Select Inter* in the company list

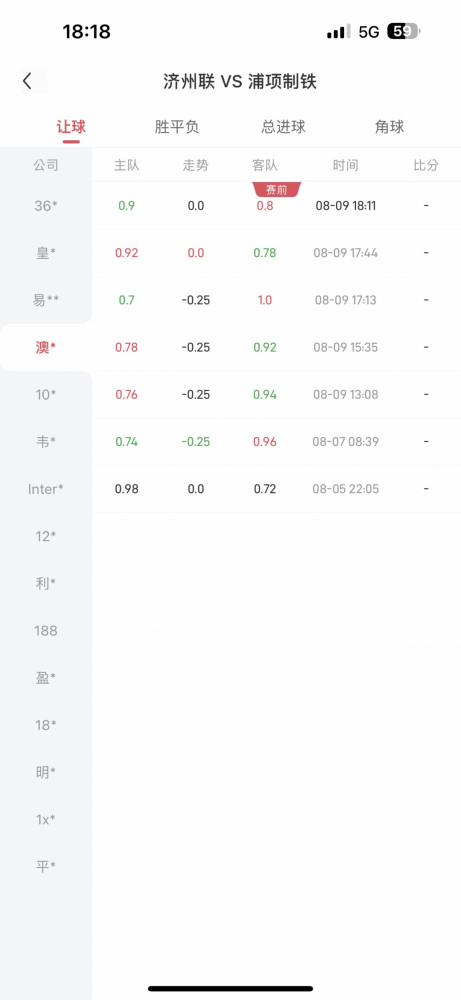coord(46,489)
